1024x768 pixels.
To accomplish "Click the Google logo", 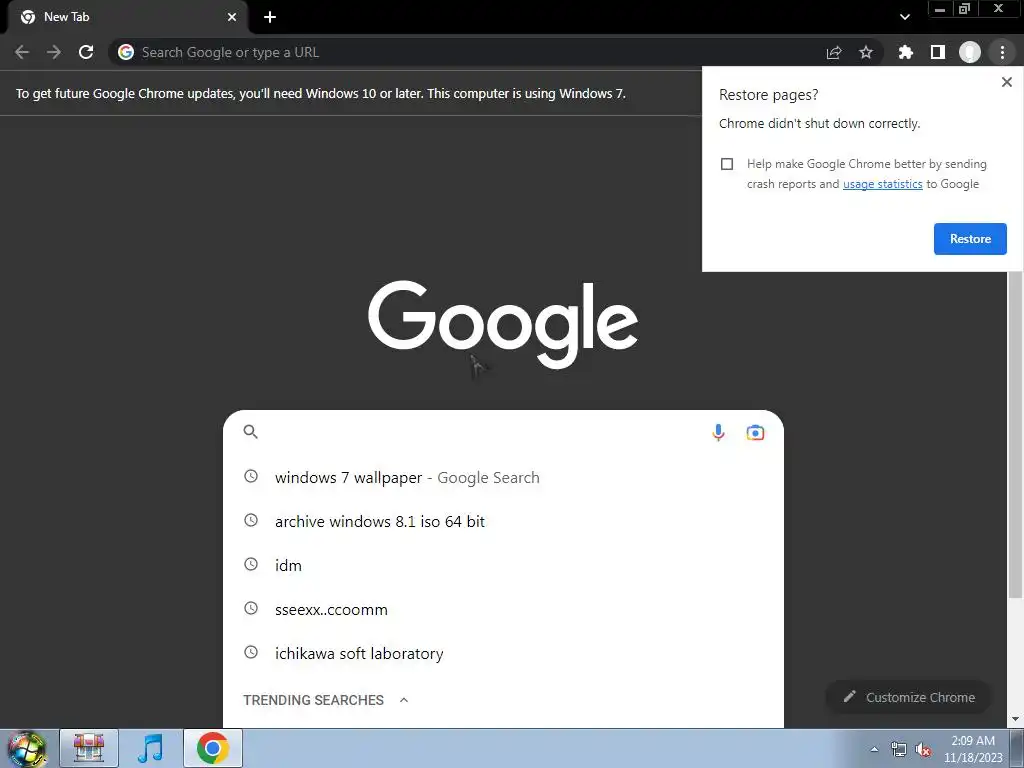I will point(503,325).
